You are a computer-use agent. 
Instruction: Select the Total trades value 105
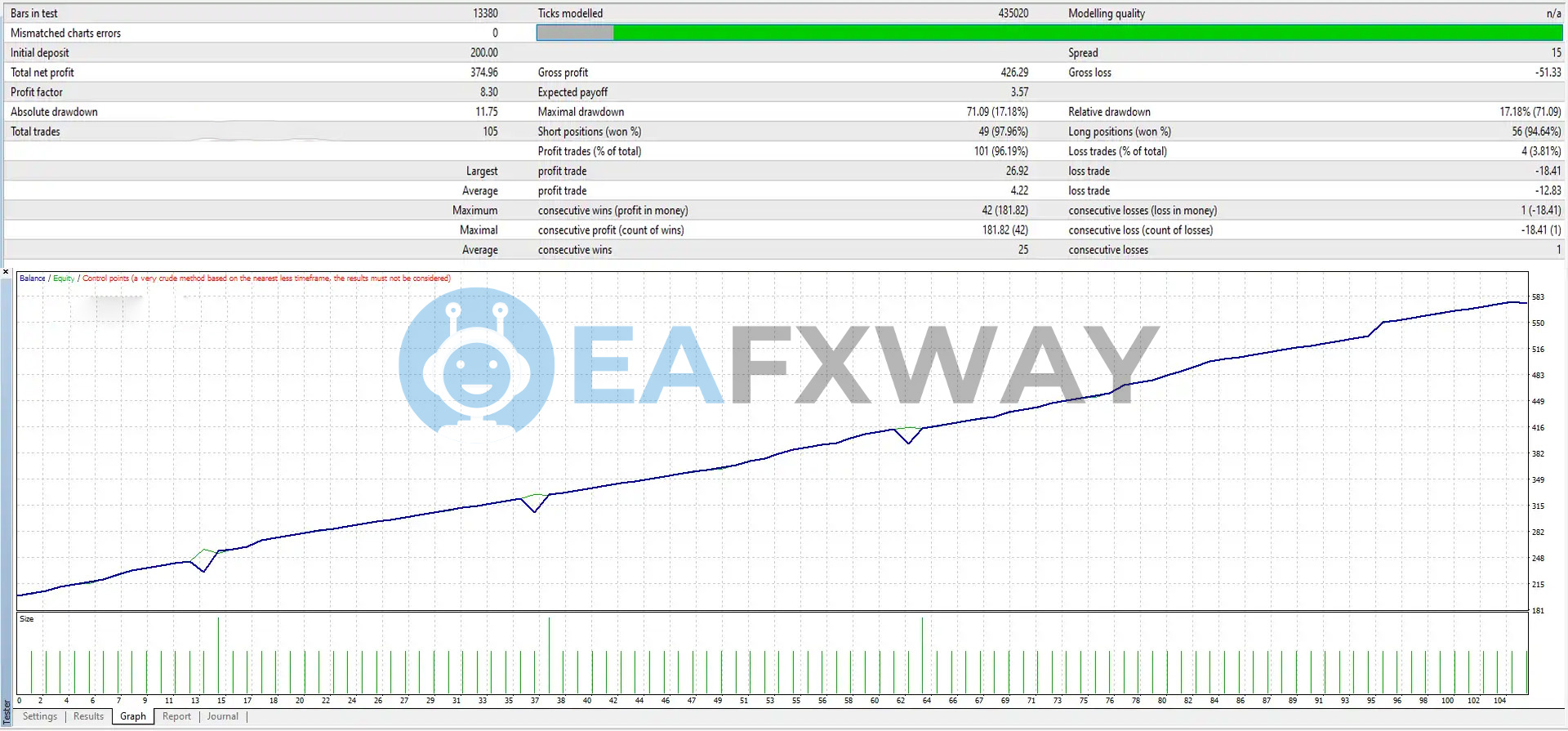tap(490, 131)
